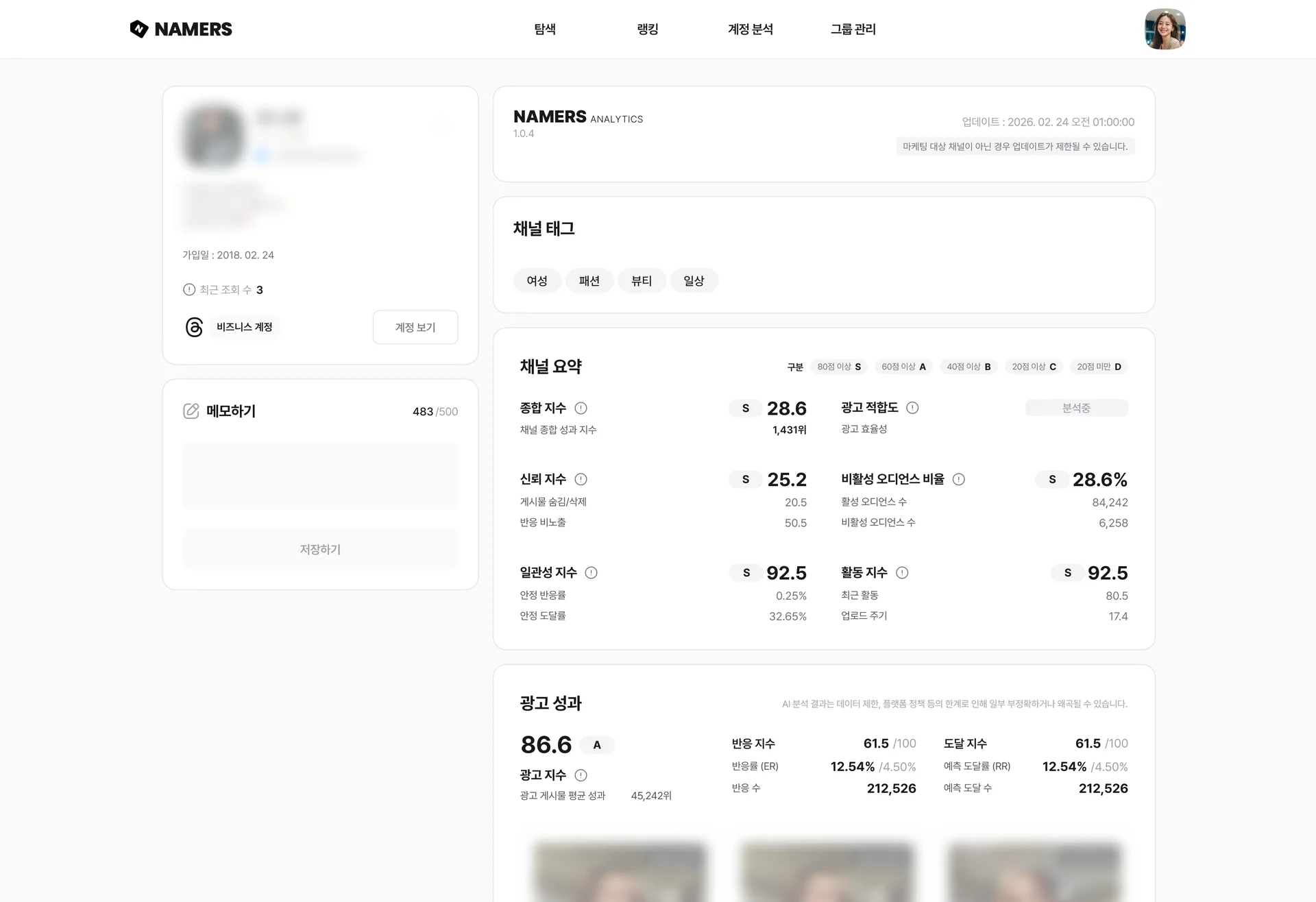The image size is (1316, 902).
Task: Click info icon next to 종합 지수
Action: pos(581,409)
